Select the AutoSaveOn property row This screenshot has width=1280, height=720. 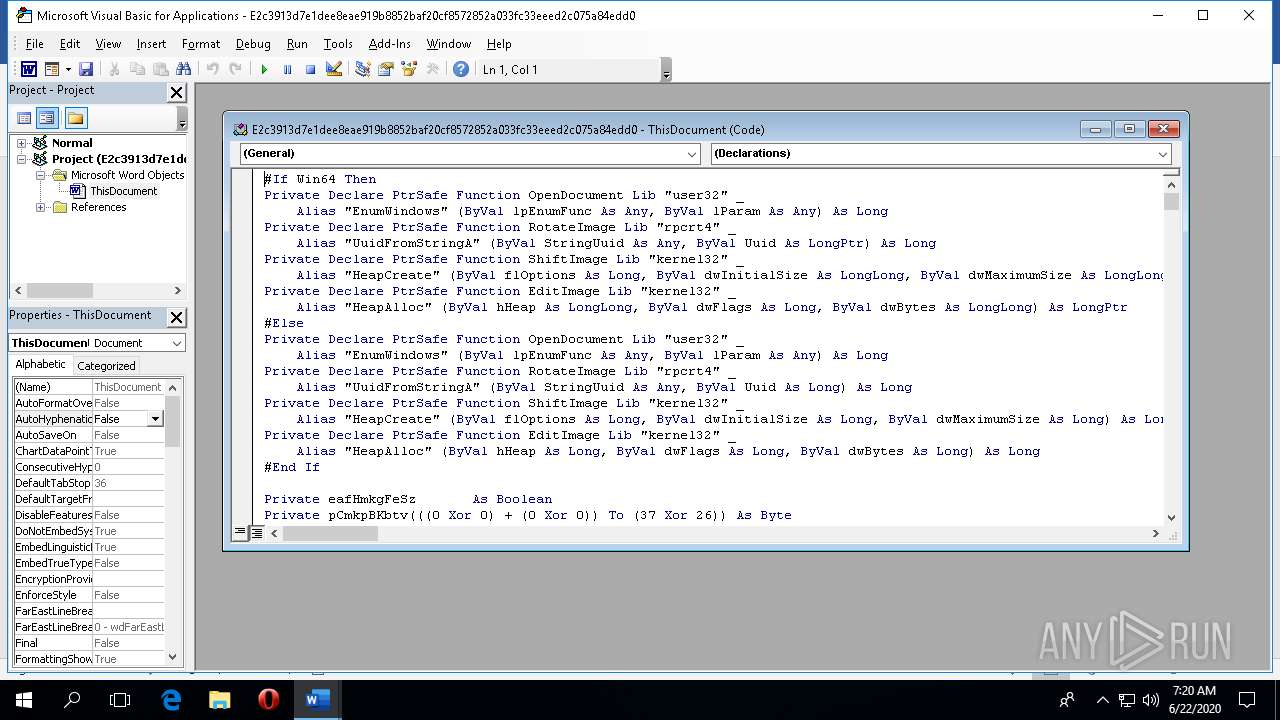(89, 435)
